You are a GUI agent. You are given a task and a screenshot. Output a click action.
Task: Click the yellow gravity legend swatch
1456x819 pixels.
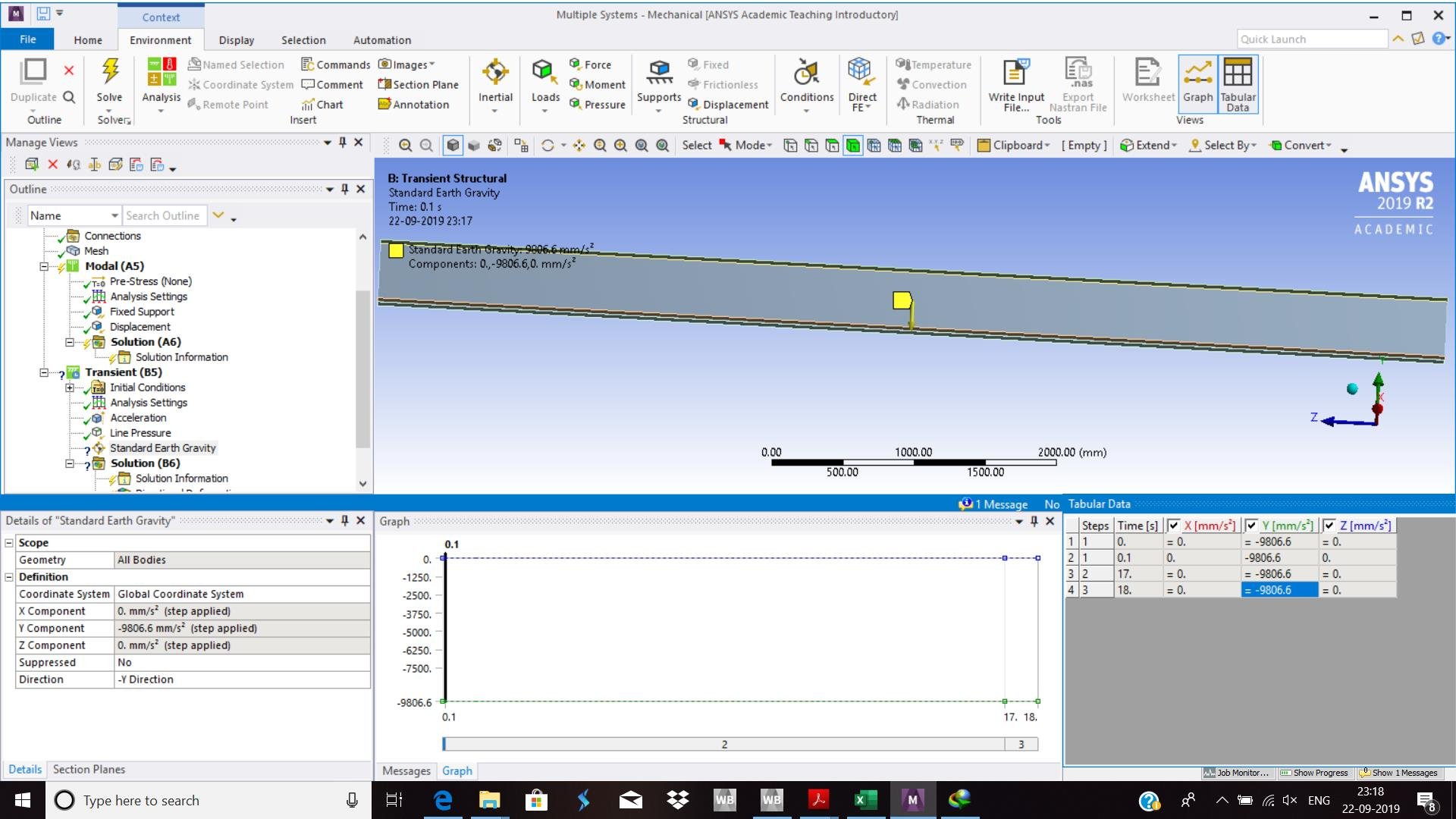click(x=396, y=250)
